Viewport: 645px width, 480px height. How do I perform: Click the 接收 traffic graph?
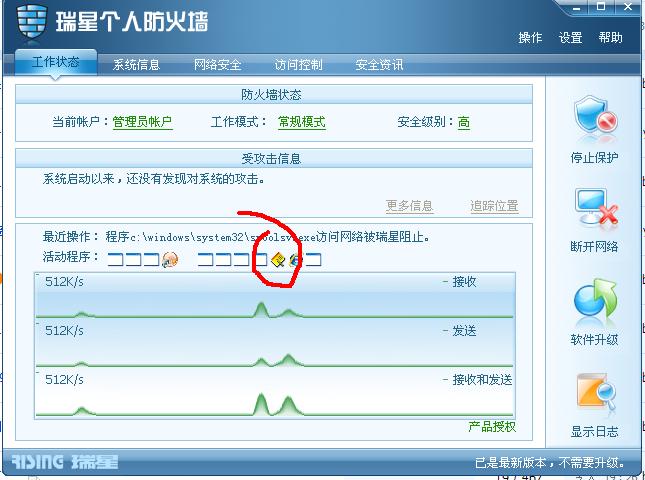click(274, 296)
